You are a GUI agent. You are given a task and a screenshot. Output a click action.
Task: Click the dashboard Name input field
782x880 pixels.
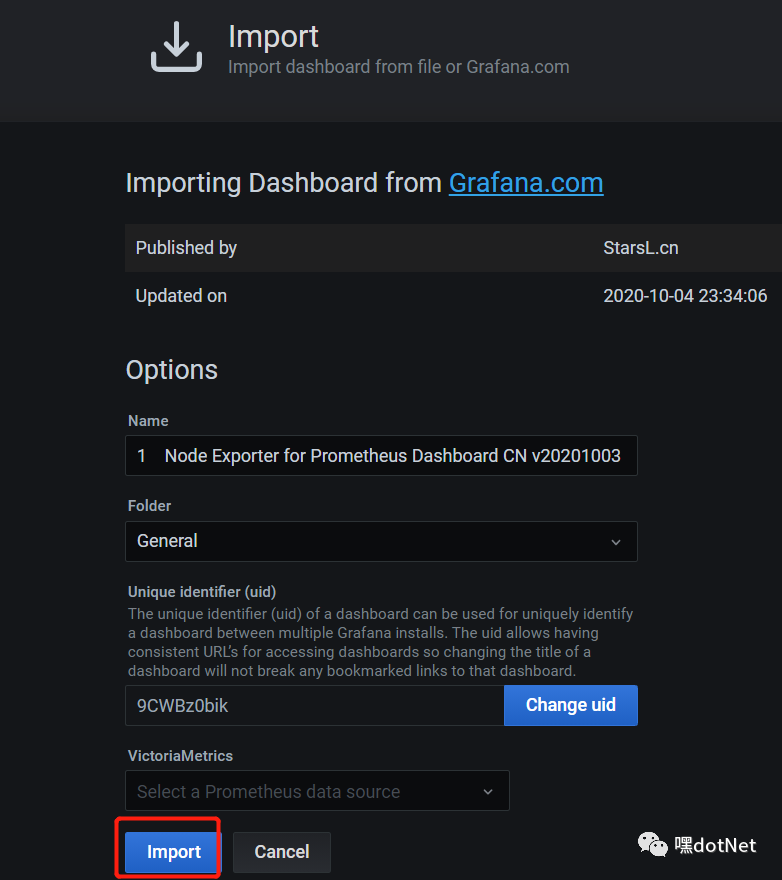(x=381, y=455)
